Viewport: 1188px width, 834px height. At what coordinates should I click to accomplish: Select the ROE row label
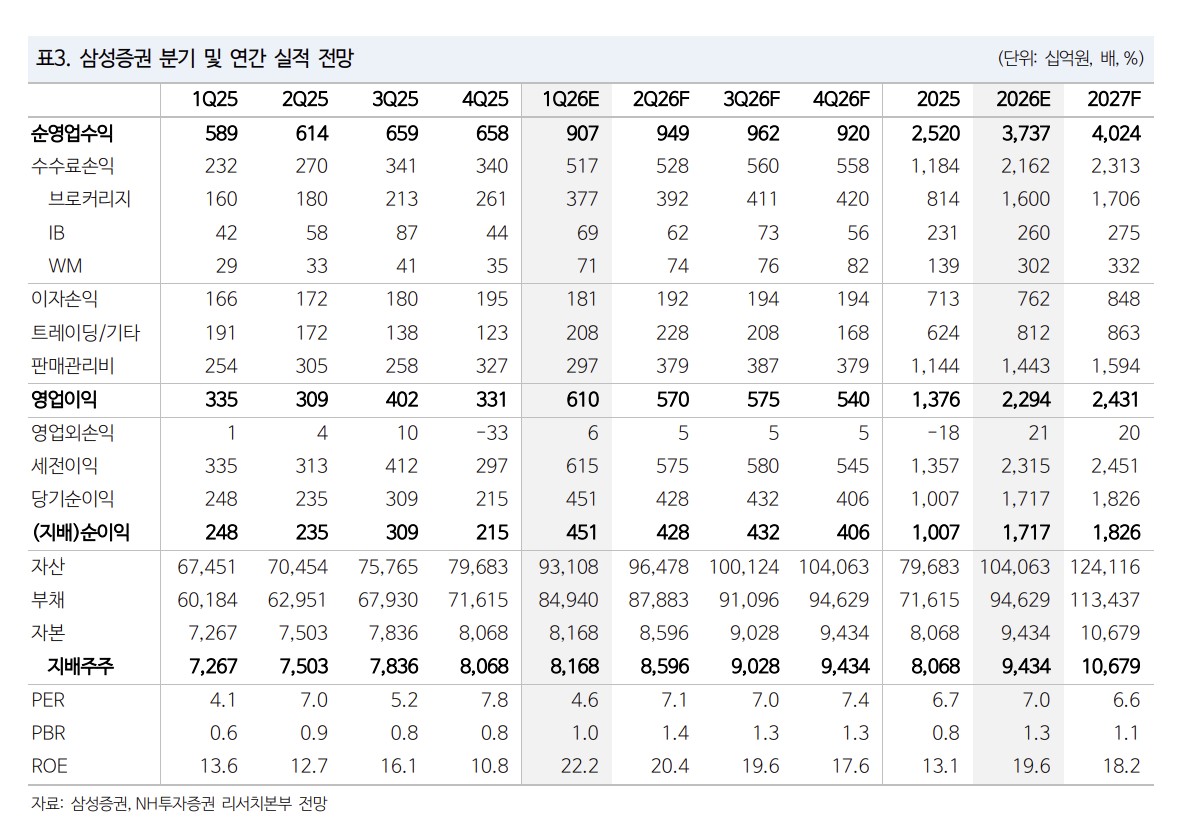(49, 766)
